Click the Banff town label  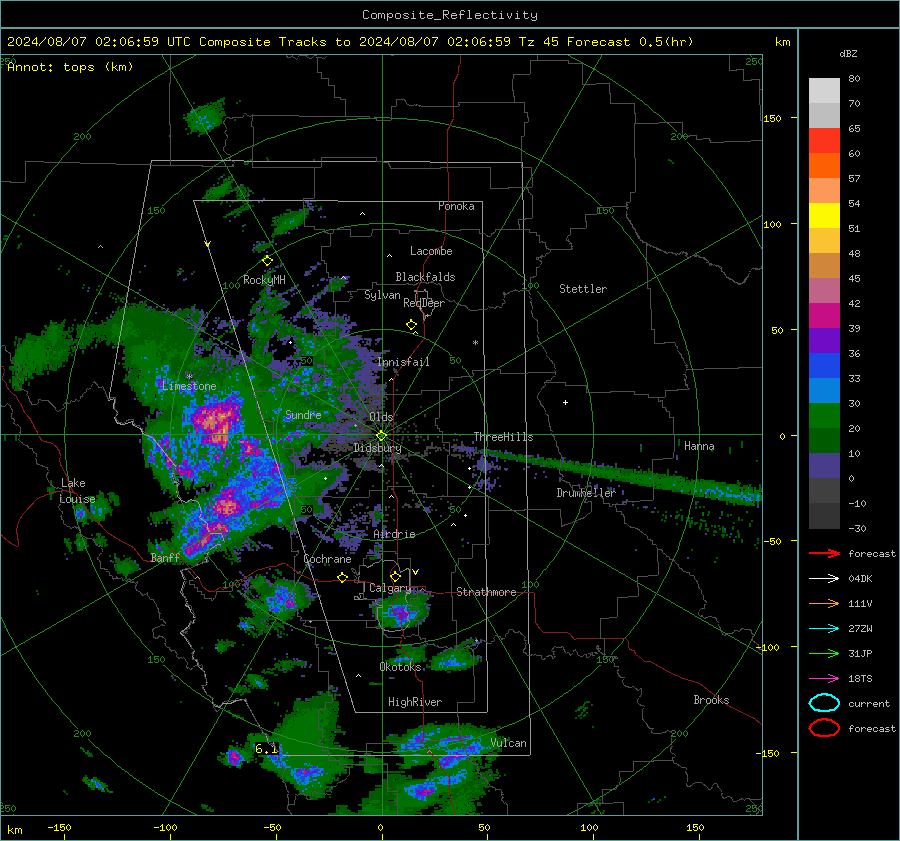point(165,558)
